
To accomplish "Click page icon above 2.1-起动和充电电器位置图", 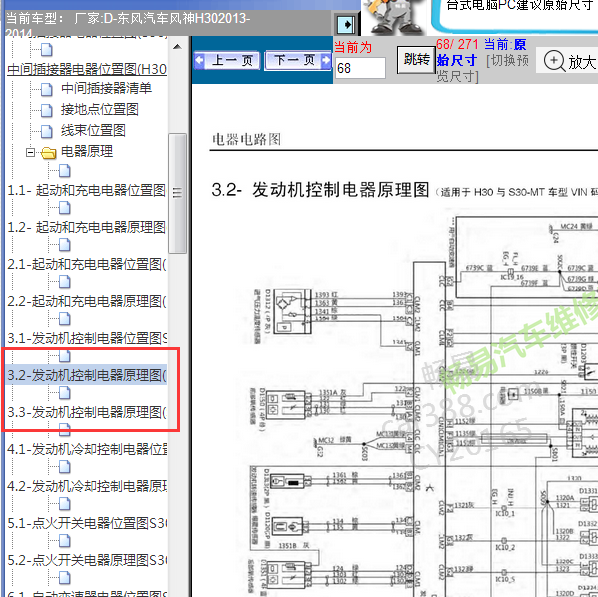I will 65,245.
